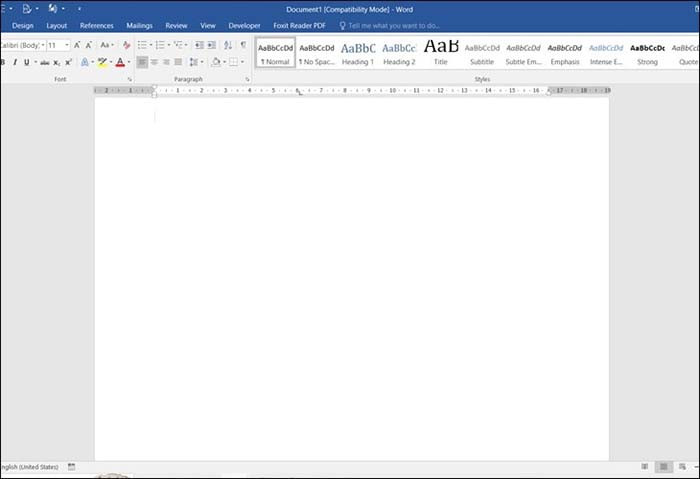This screenshot has height=479, width=700.
Task: Toggle show paragraph marks
Action: click(243, 45)
